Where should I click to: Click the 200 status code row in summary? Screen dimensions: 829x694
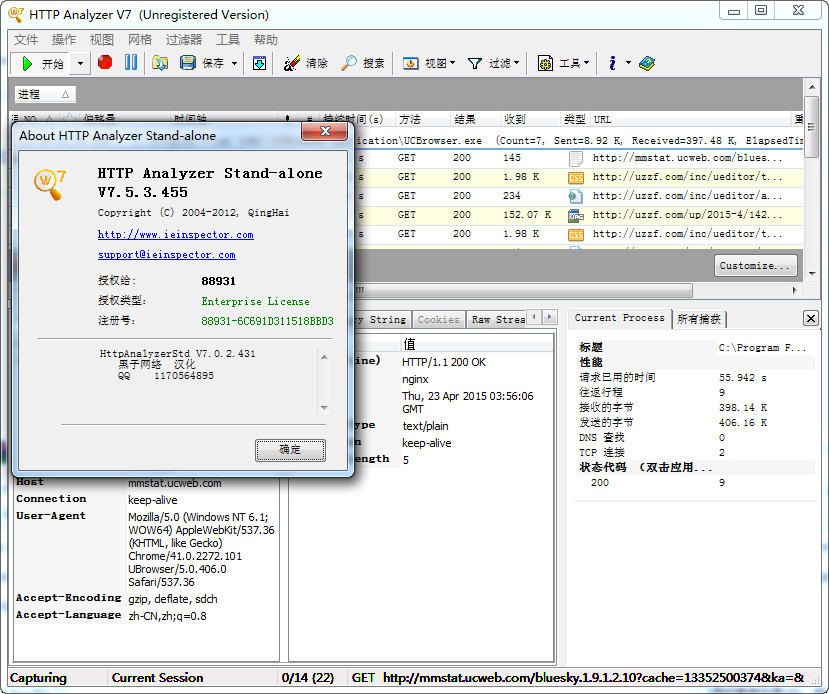(x=696, y=483)
